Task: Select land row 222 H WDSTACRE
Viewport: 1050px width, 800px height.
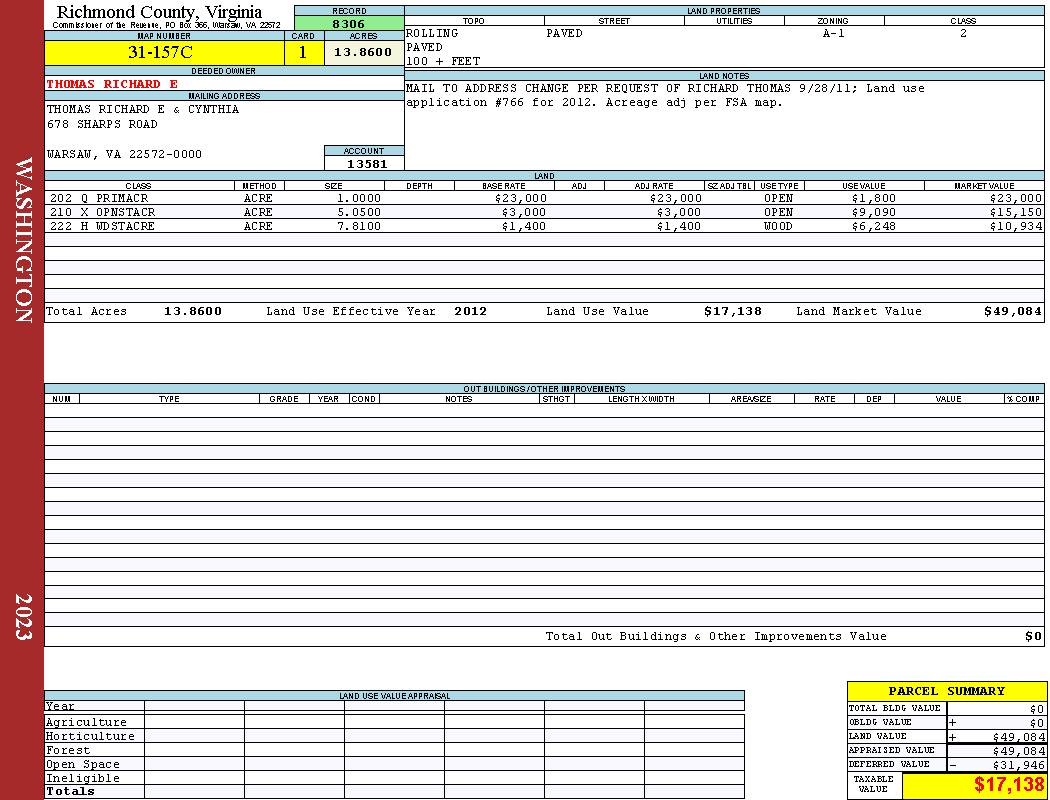Action: click(544, 226)
